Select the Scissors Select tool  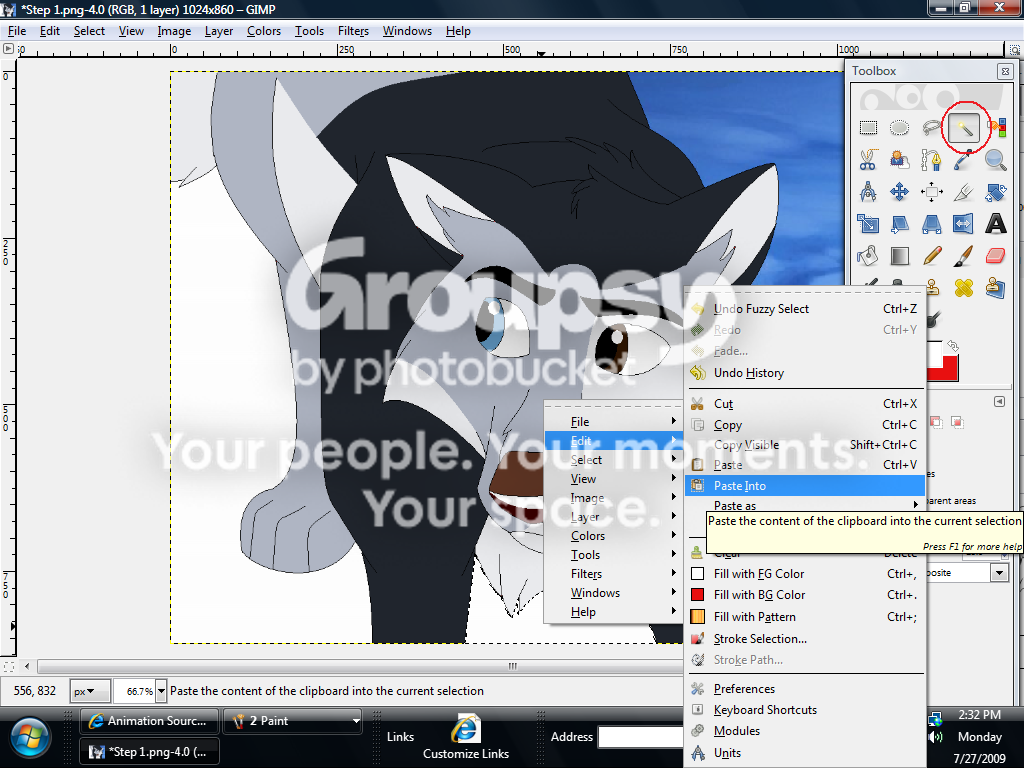[x=868, y=159]
